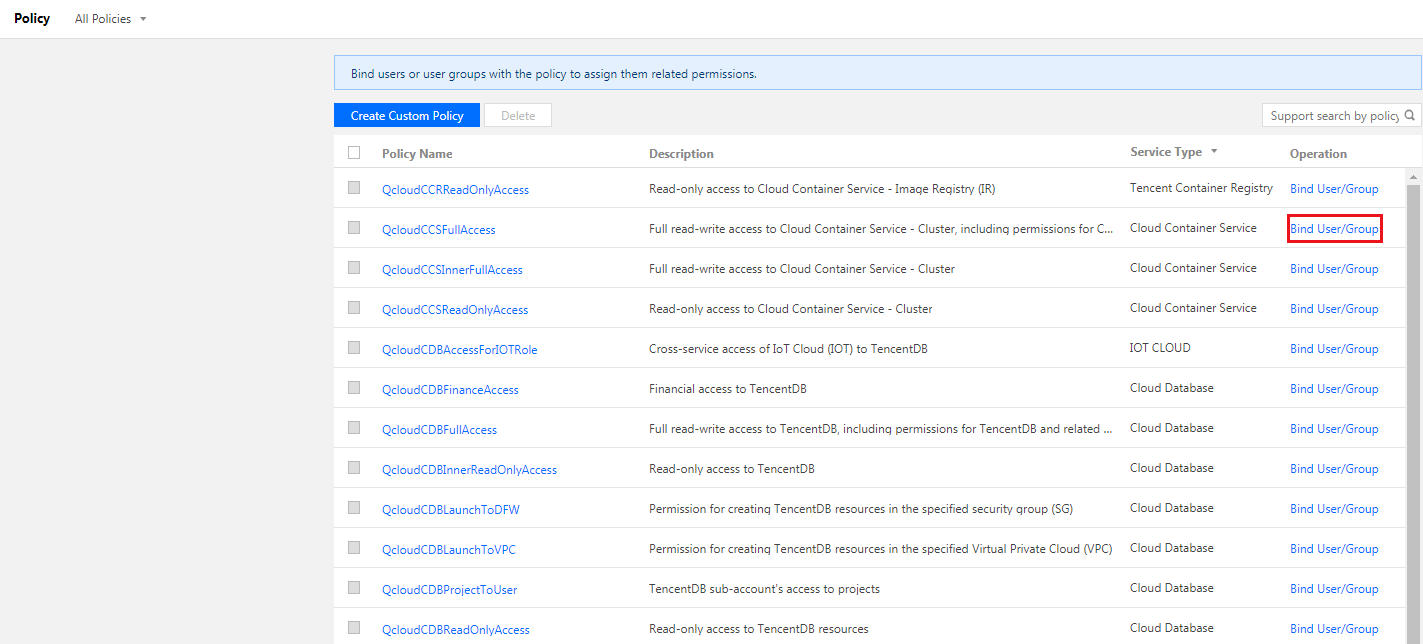The height and width of the screenshot is (644, 1423).
Task: Open the QcloudCCRReadOnlyAccess policy
Action: [x=455, y=190]
